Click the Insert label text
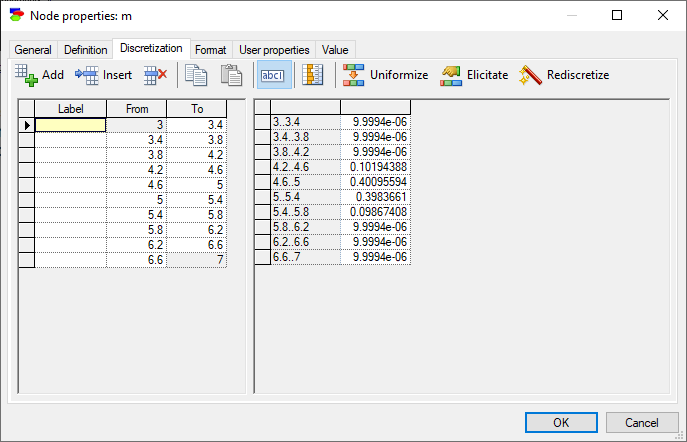The width and height of the screenshot is (687, 442). tap(117, 75)
